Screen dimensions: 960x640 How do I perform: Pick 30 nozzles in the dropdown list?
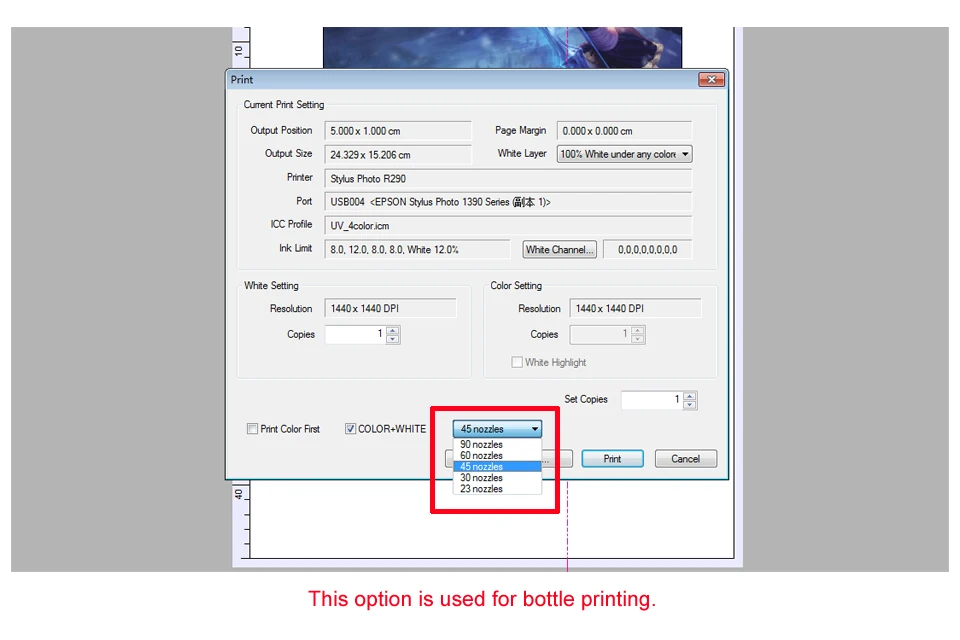(x=481, y=478)
